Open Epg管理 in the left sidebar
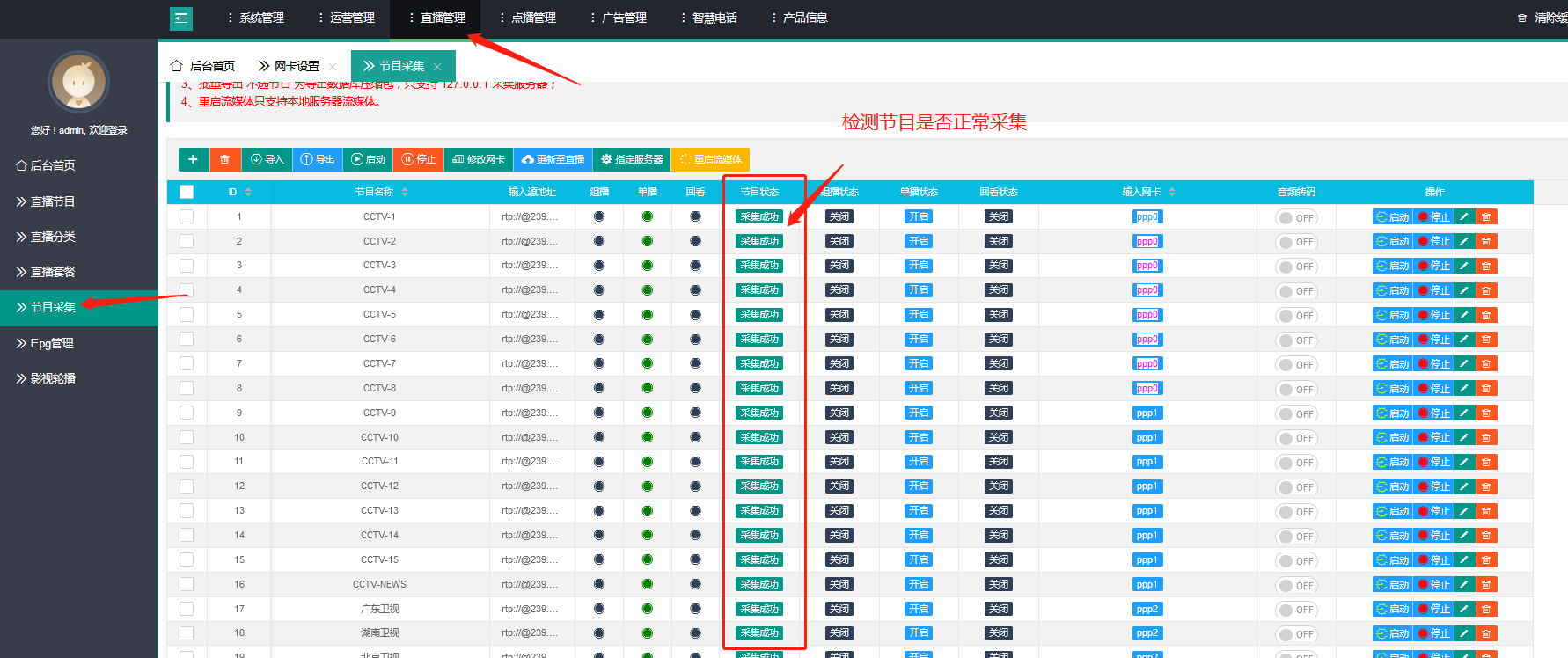The width and height of the screenshot is (1568, 658). click(51, 343)
